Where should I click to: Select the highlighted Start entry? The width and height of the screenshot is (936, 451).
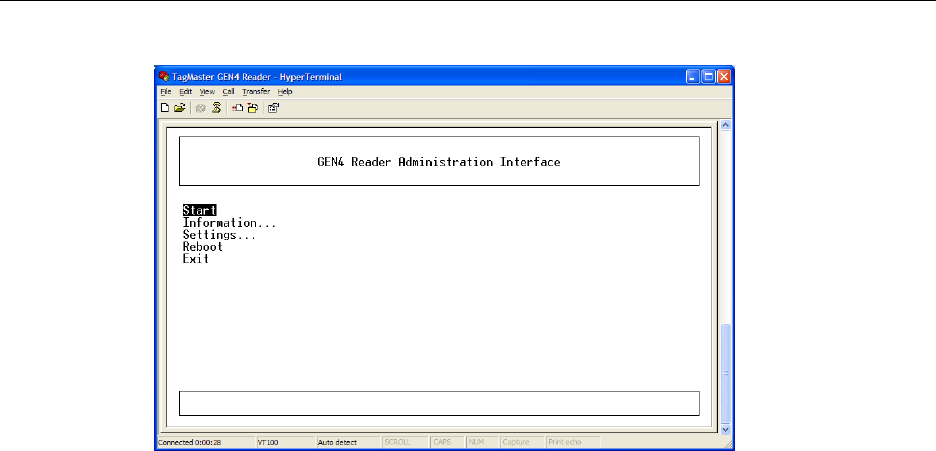click(199, 210)
